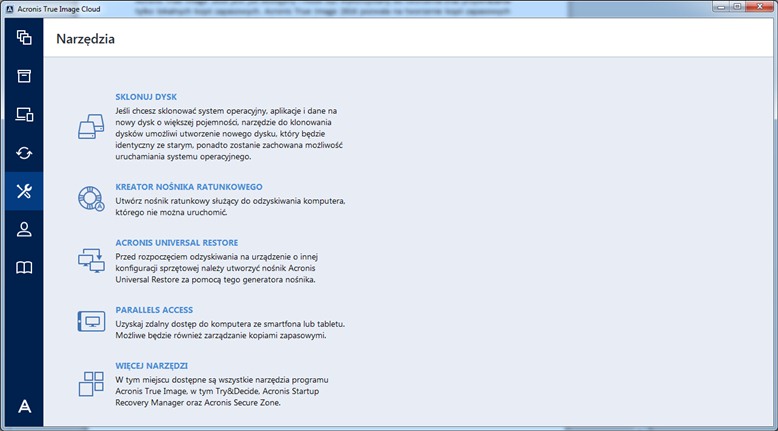
Task: Click the Parallels Access description text
Action: point(230,329)
